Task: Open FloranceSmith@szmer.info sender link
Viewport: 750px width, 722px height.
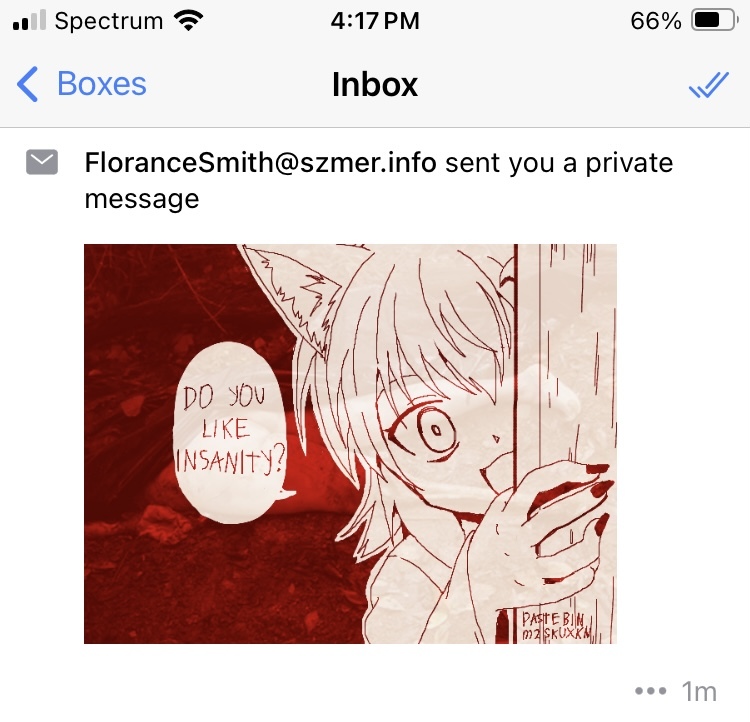Action: point(260,163)
